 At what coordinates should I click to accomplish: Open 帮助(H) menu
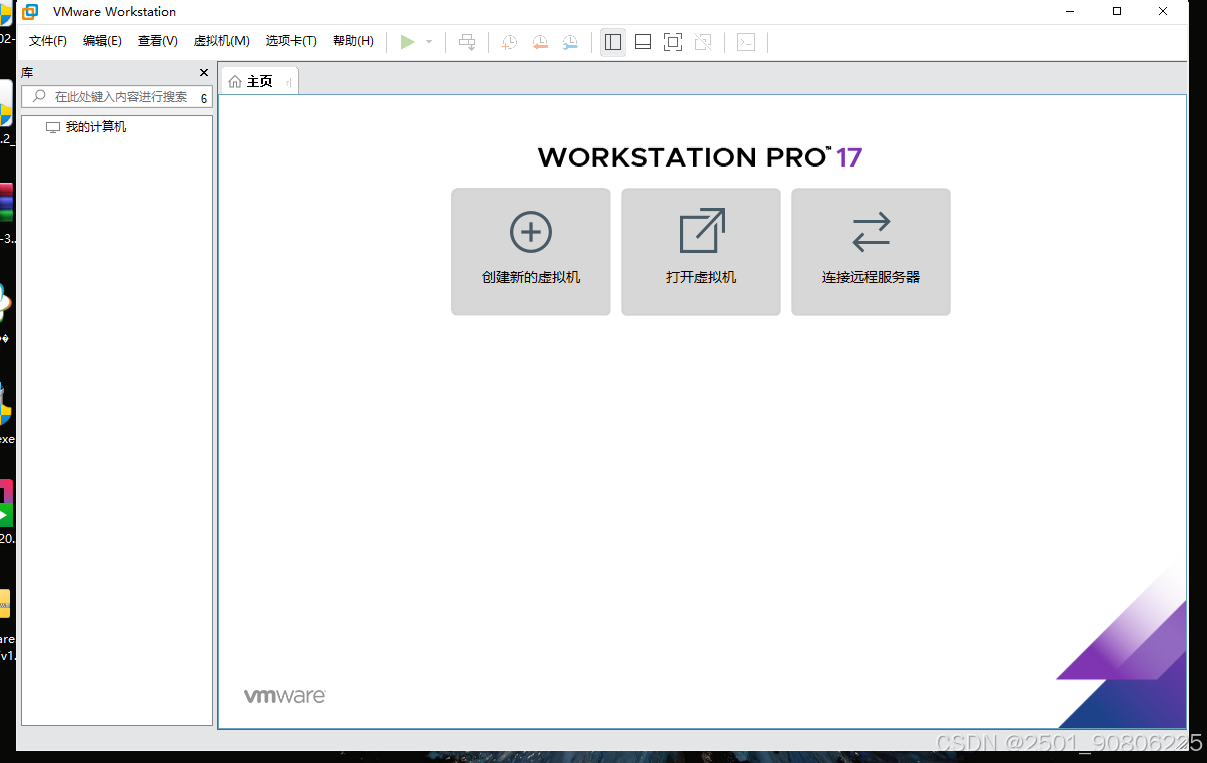pos(353,41)
